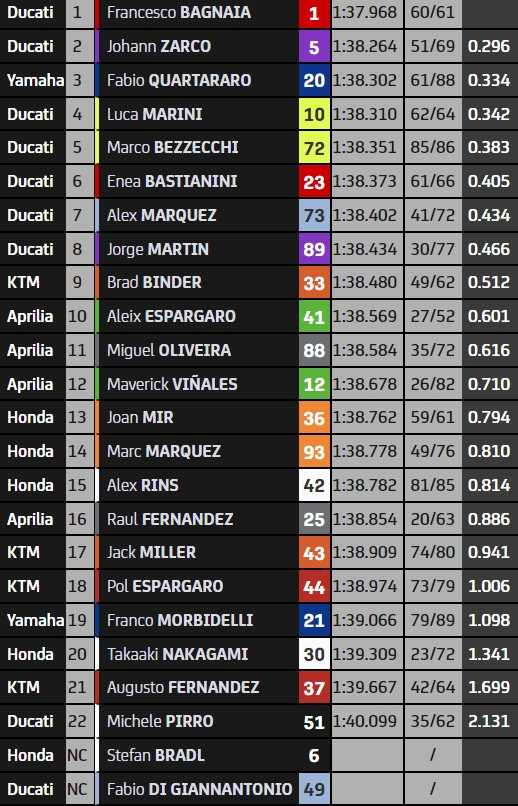Select Stefan BRADL rider name
Image resolution: width=518 pixels, height=806 pixels.
(156, 755)
